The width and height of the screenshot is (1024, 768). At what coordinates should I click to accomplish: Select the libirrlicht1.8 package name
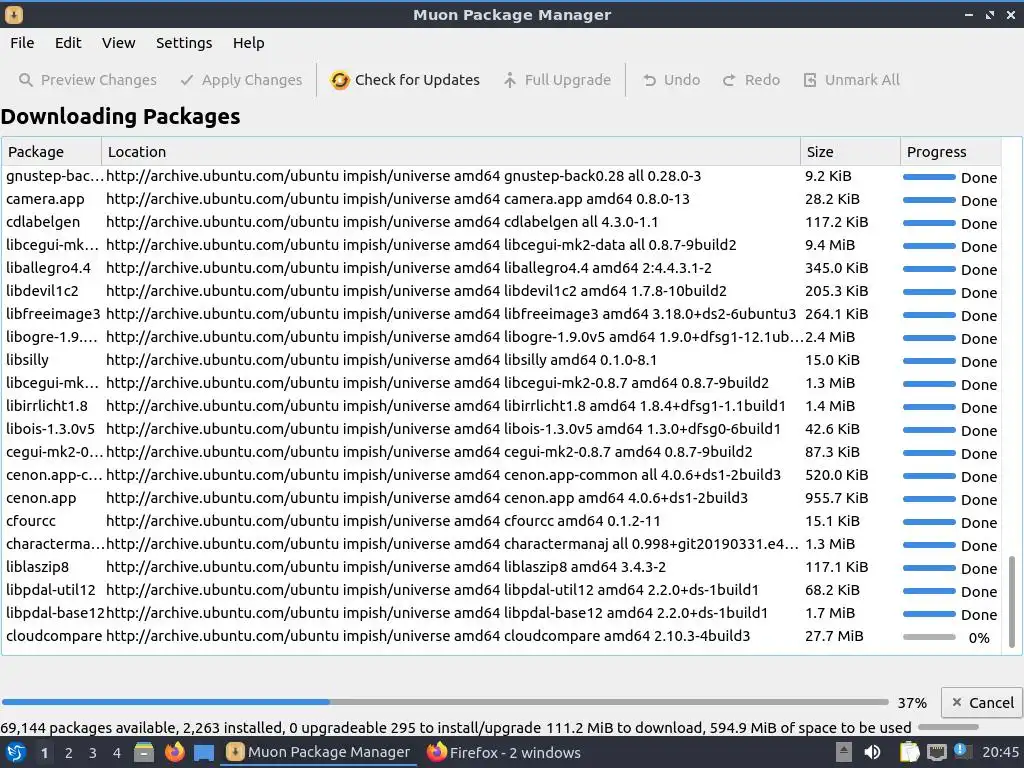(x=46, y=406)
